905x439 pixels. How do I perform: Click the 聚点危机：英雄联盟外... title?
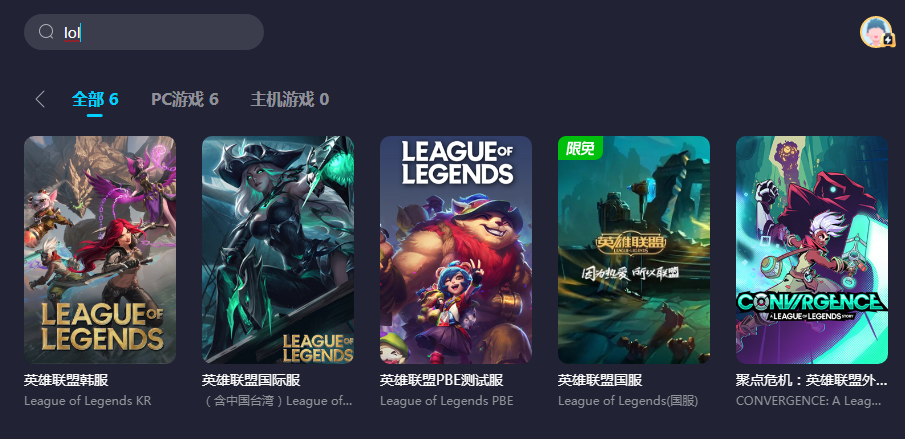coord(811,381)
